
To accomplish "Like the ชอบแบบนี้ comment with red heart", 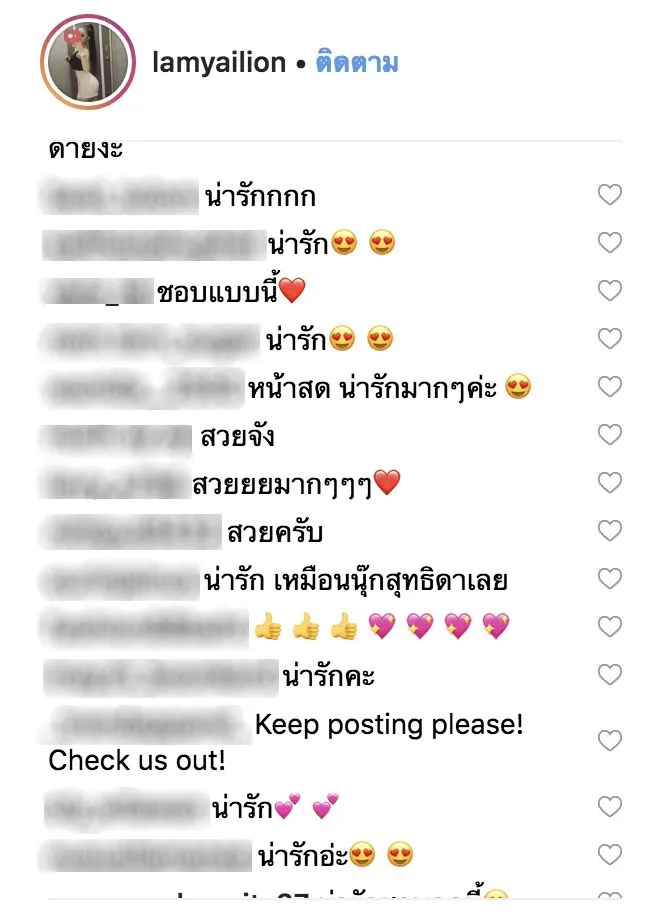I will [x=610, y=290].
